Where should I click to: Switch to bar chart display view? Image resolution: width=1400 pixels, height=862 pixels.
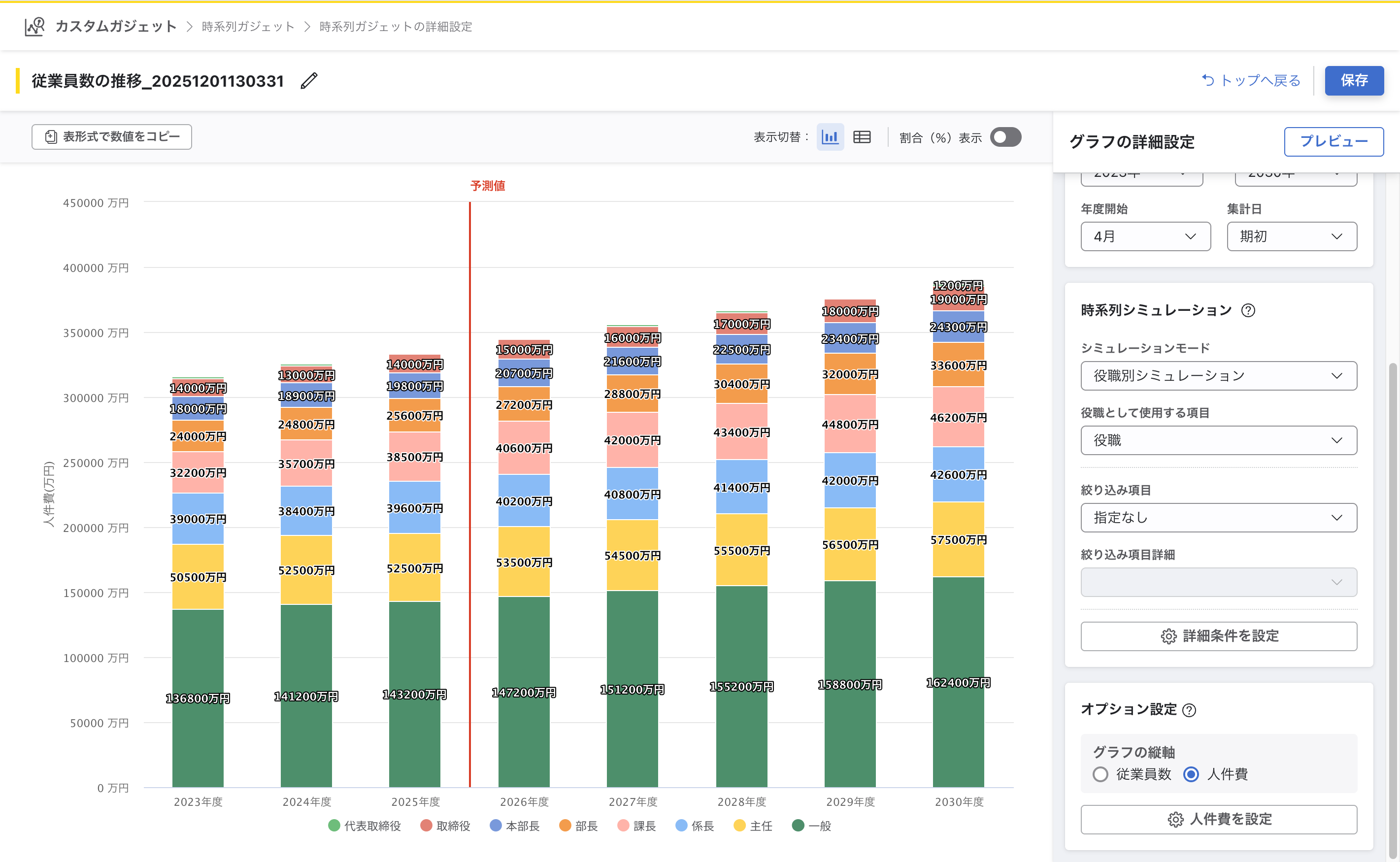click(830, 137)
